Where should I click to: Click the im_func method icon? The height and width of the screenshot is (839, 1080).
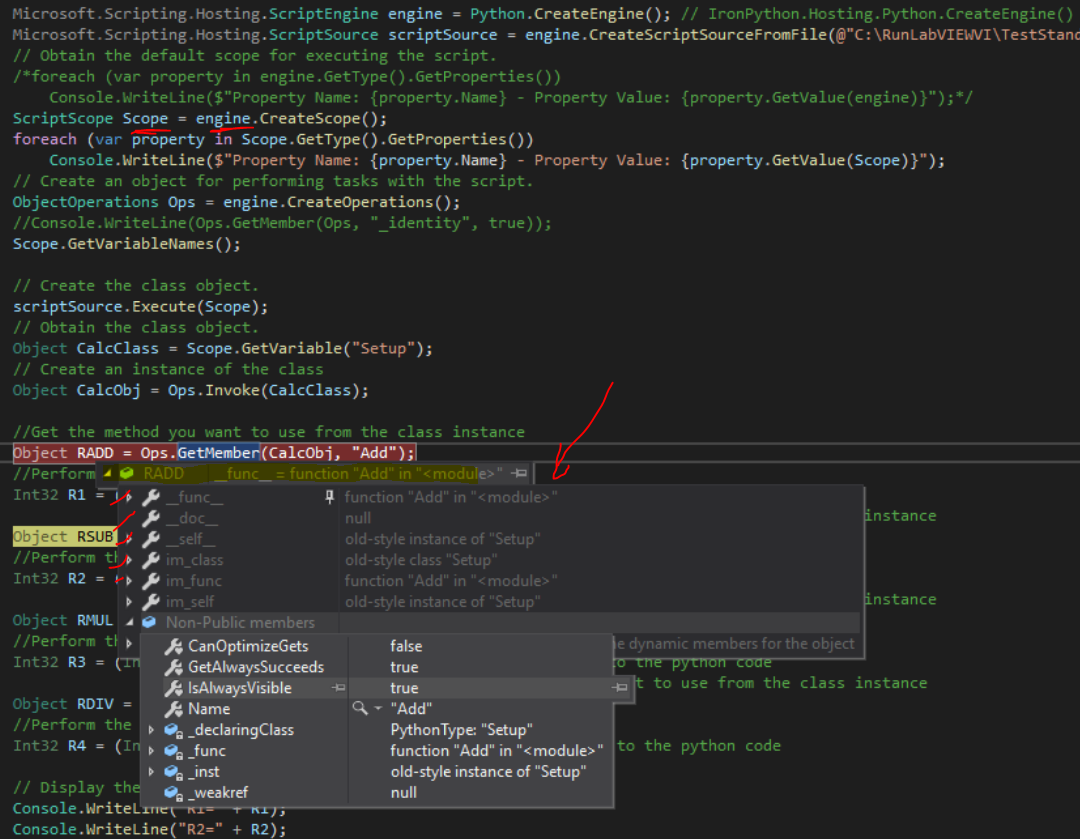coord(150,581)
